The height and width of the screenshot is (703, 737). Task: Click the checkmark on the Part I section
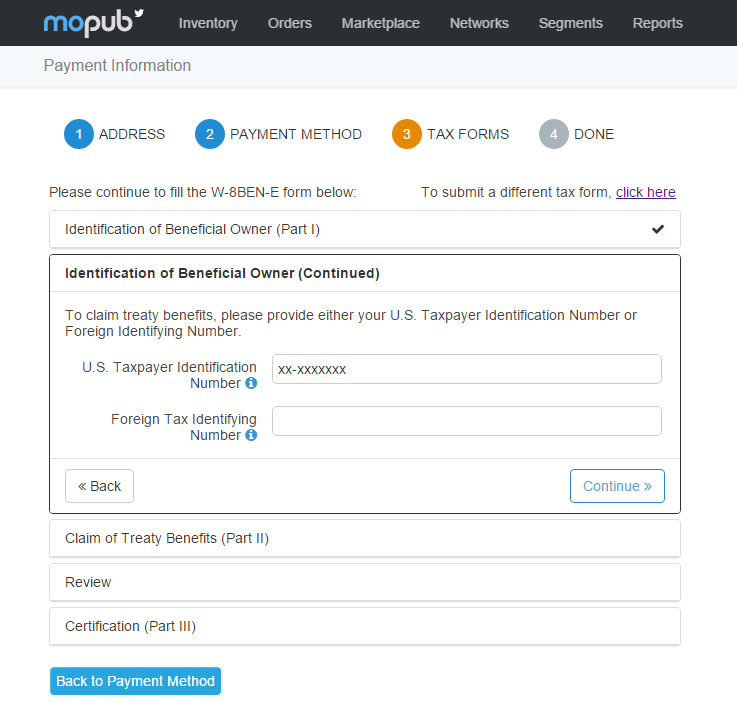(x=657, y=229)
